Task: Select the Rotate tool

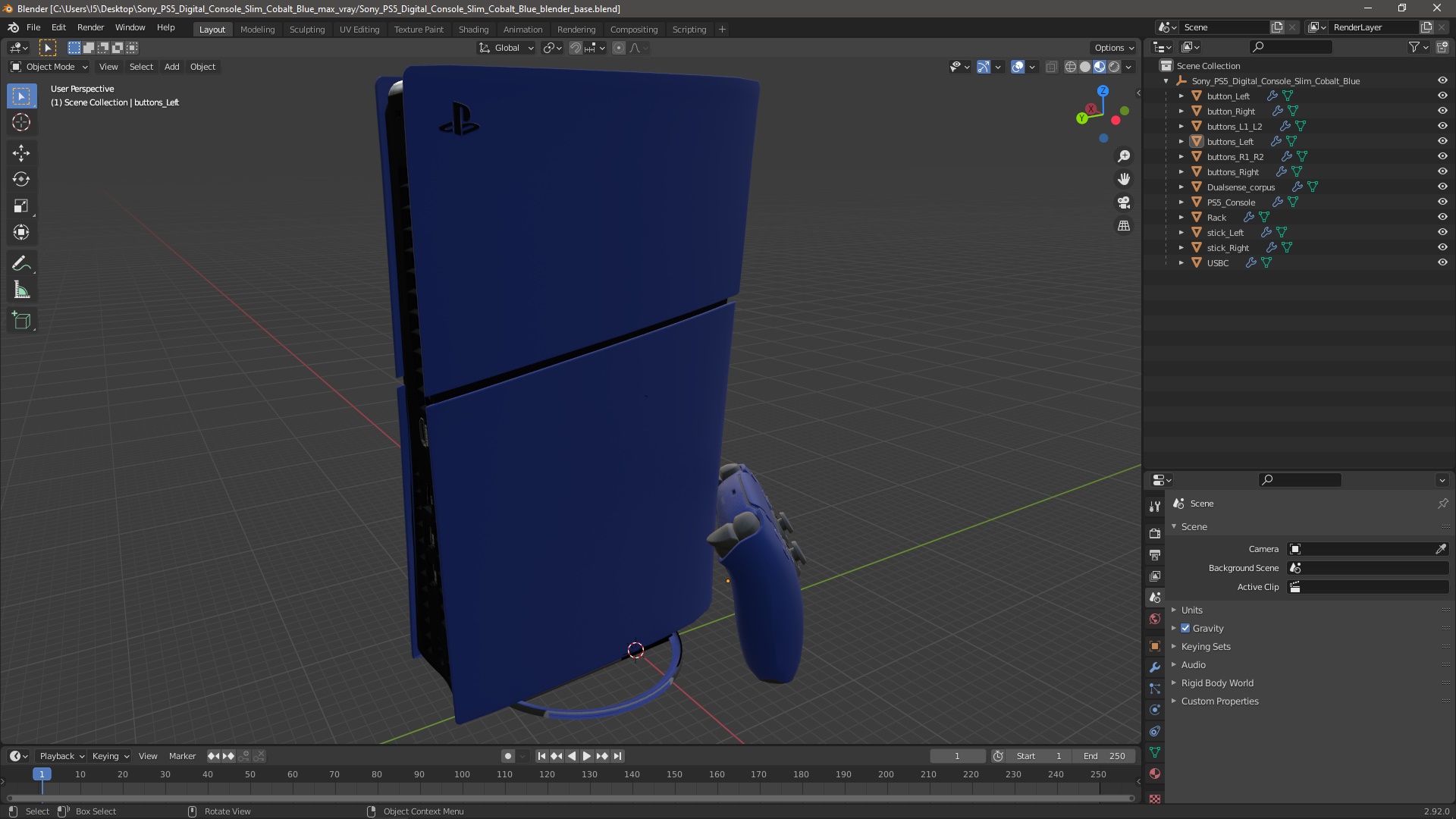Action: point(21,180)
